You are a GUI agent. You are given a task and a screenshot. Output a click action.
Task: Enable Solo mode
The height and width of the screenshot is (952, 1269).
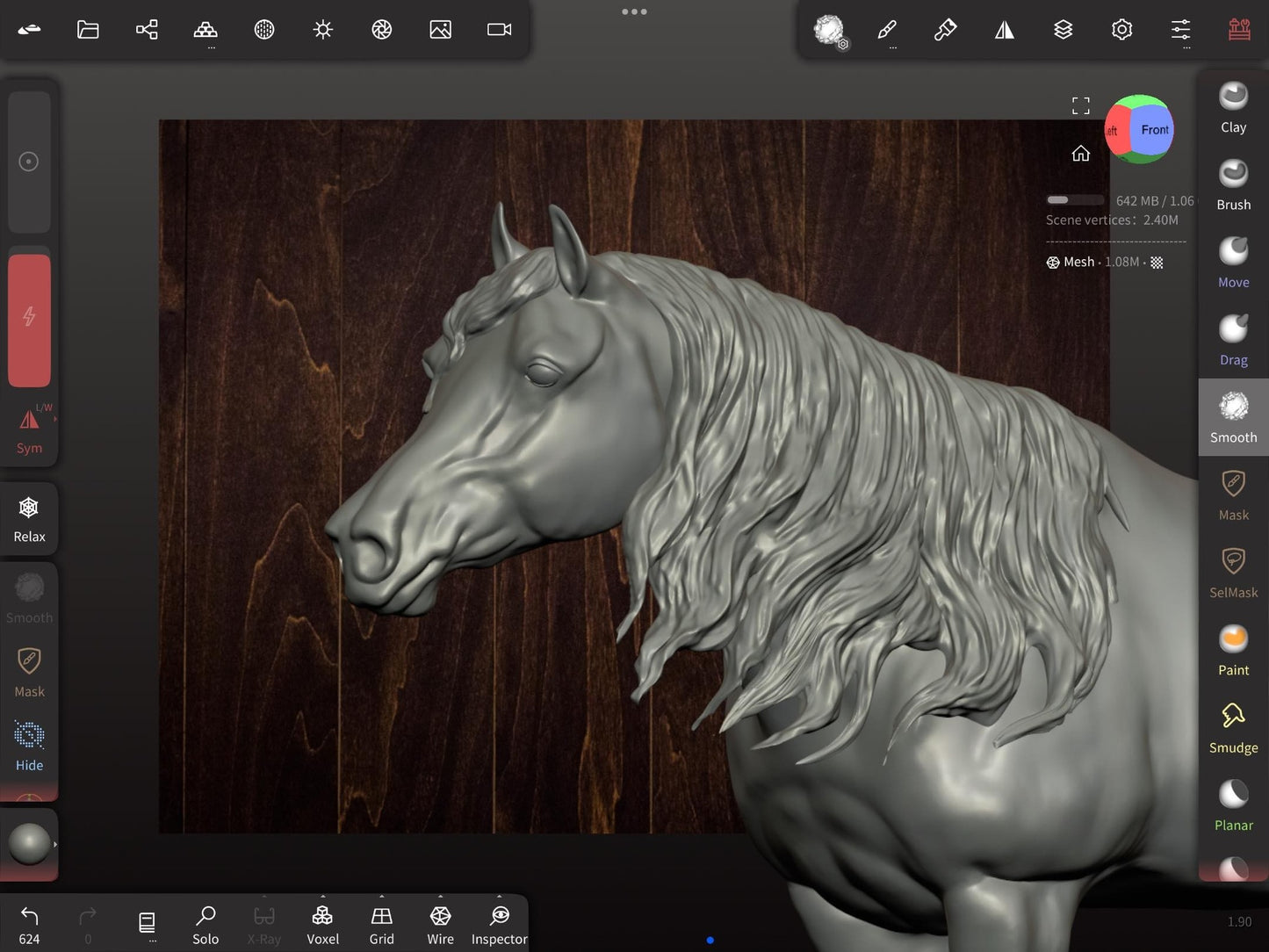coord(205,923)
